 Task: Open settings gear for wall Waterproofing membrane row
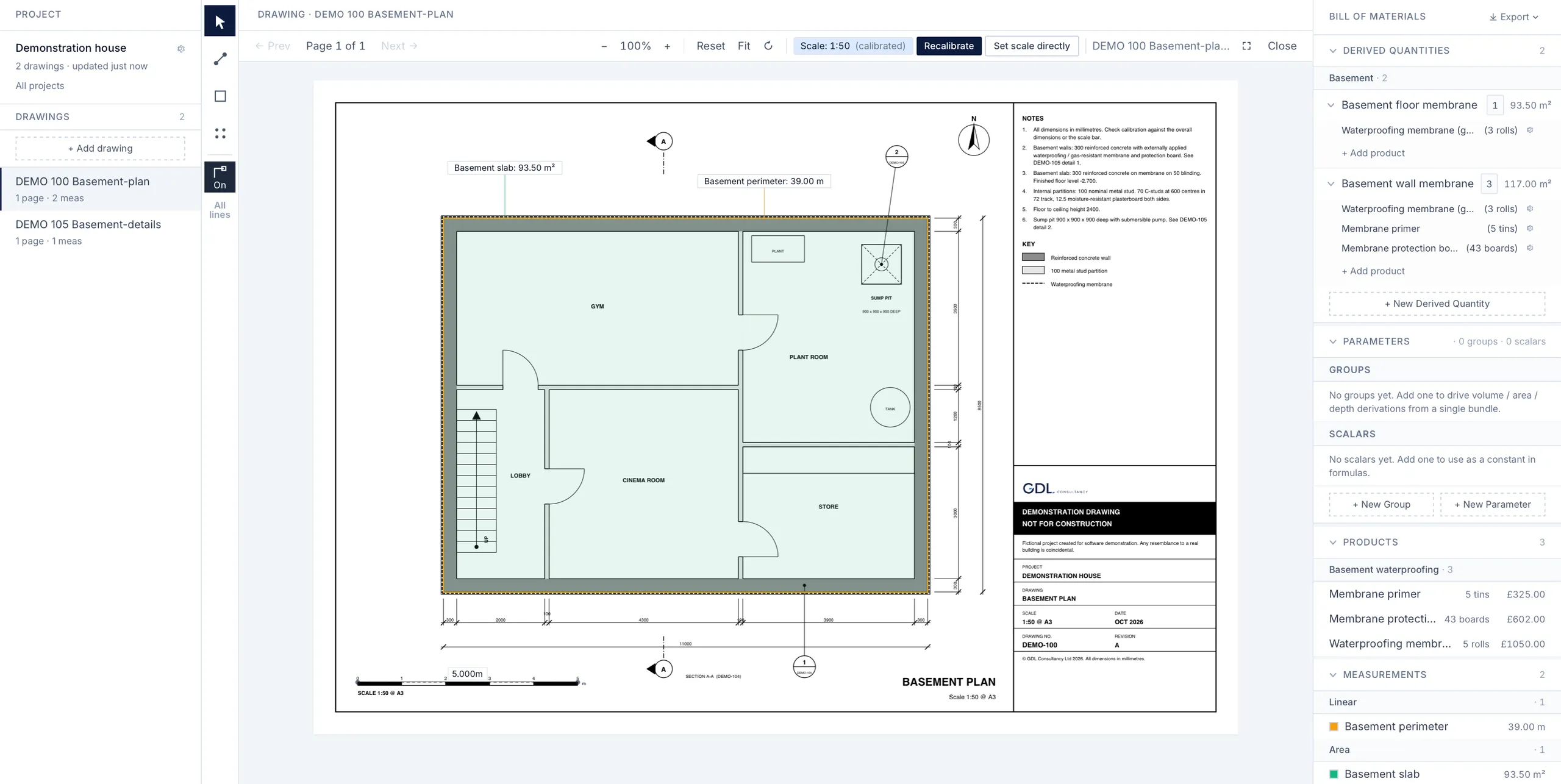1530,208
